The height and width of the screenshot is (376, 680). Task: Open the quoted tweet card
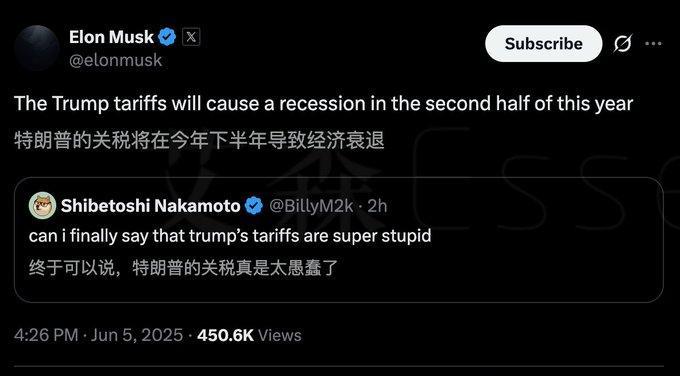339,240
